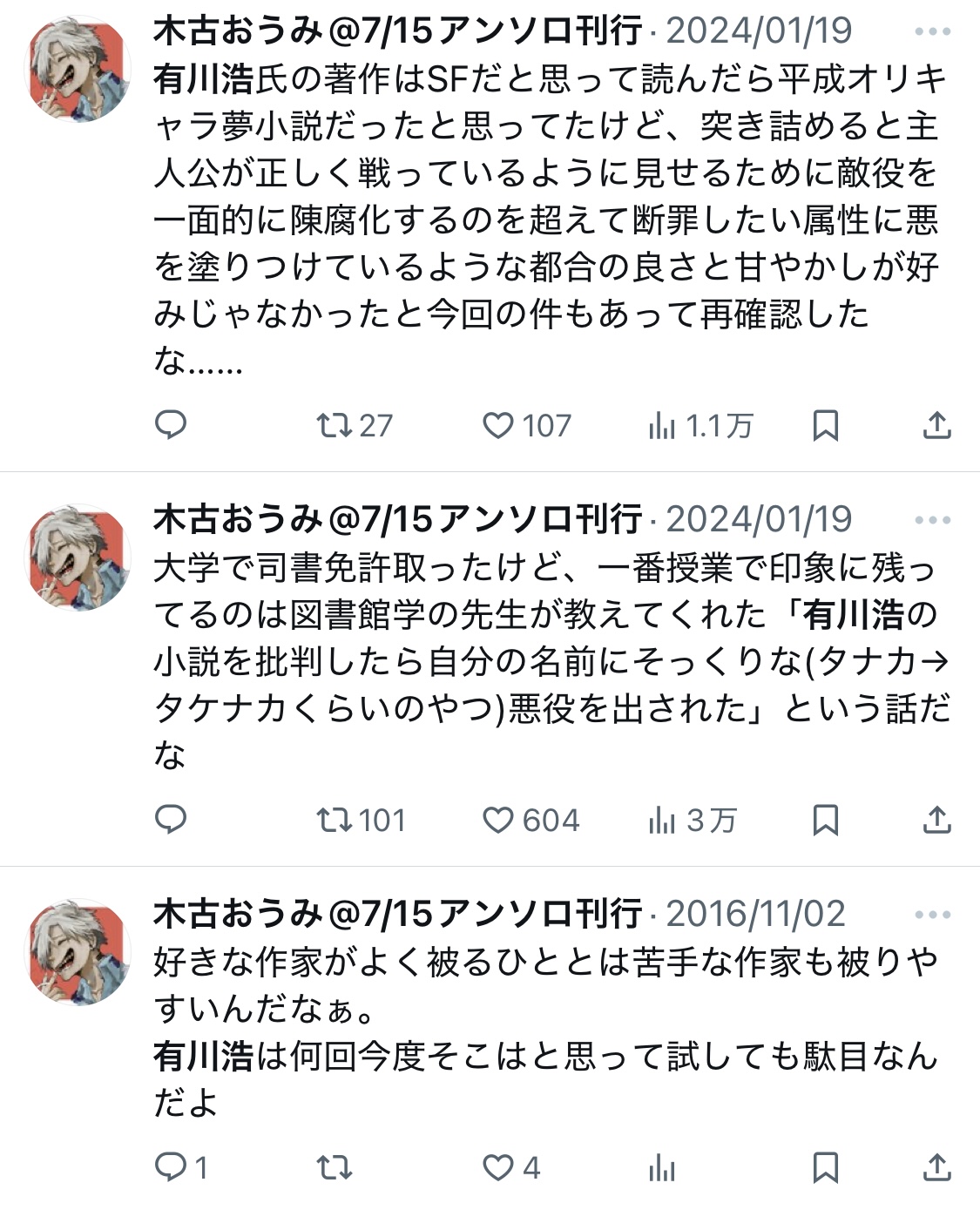View analytics showing 1.1万 views
980x1230 pixels.
(x=700, y=425)
